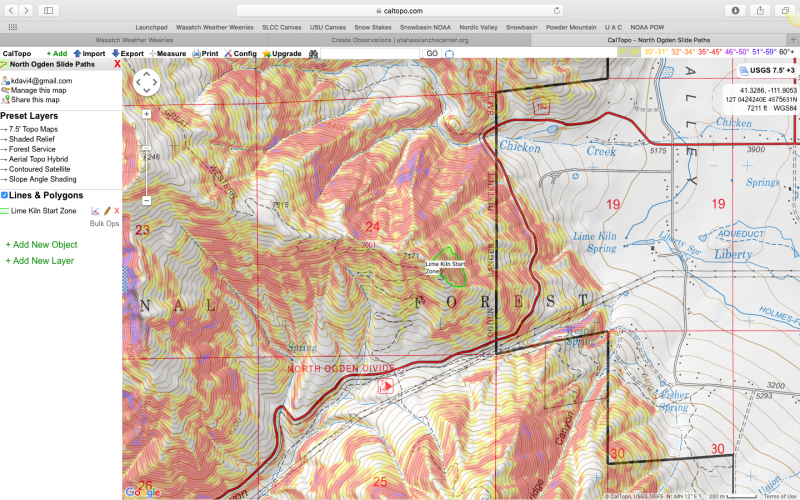Close North Ogden Slide Paths with red X
The image size is (800, 500).
coord(117,64)
